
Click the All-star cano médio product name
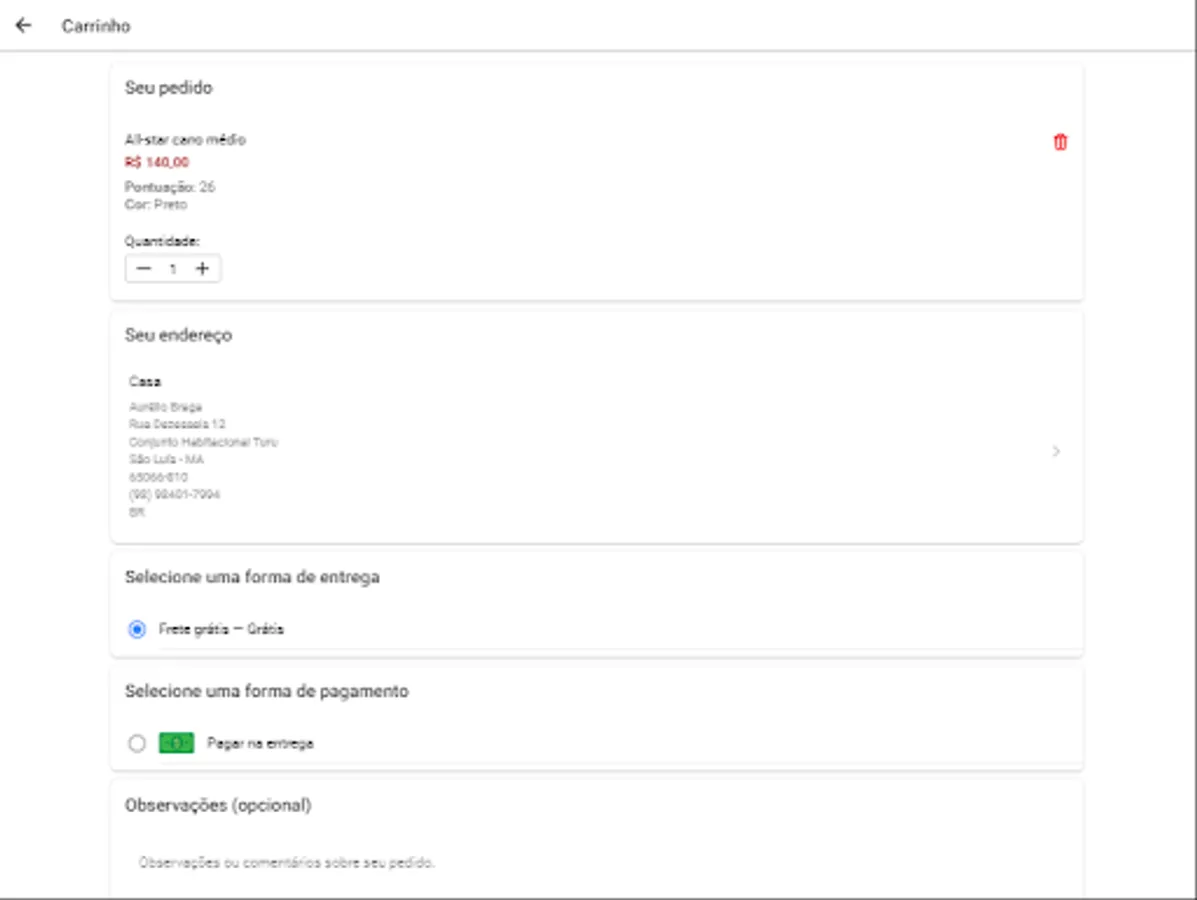tap(185, 140)
